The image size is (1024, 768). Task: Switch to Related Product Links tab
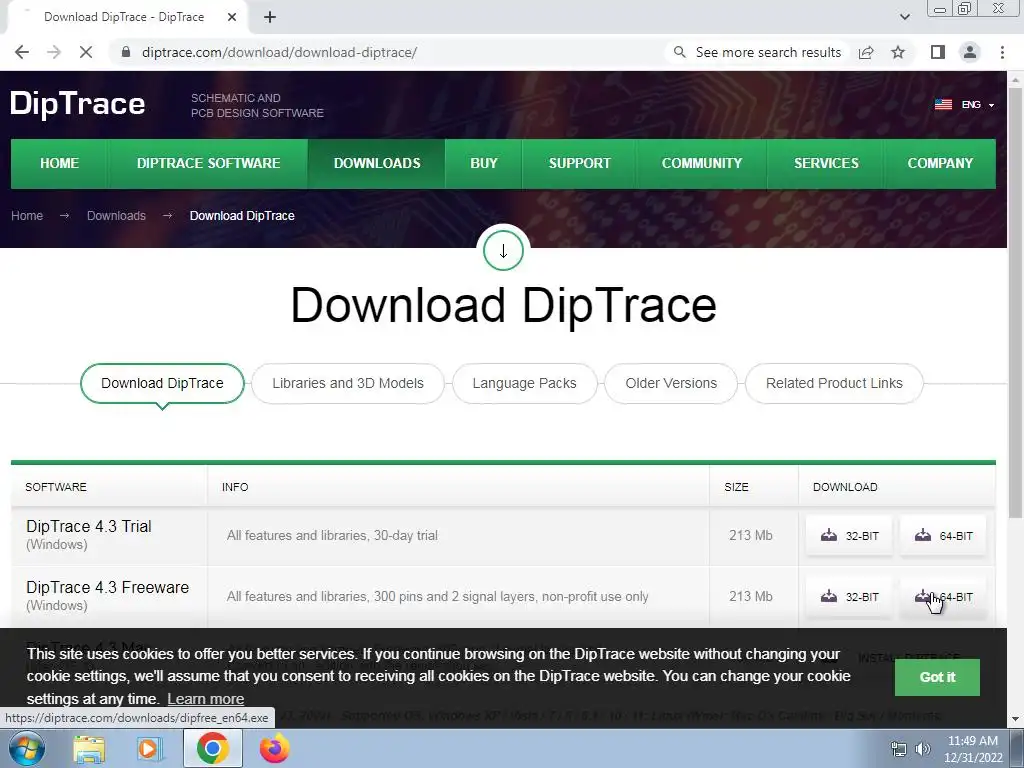pos(834,383)
